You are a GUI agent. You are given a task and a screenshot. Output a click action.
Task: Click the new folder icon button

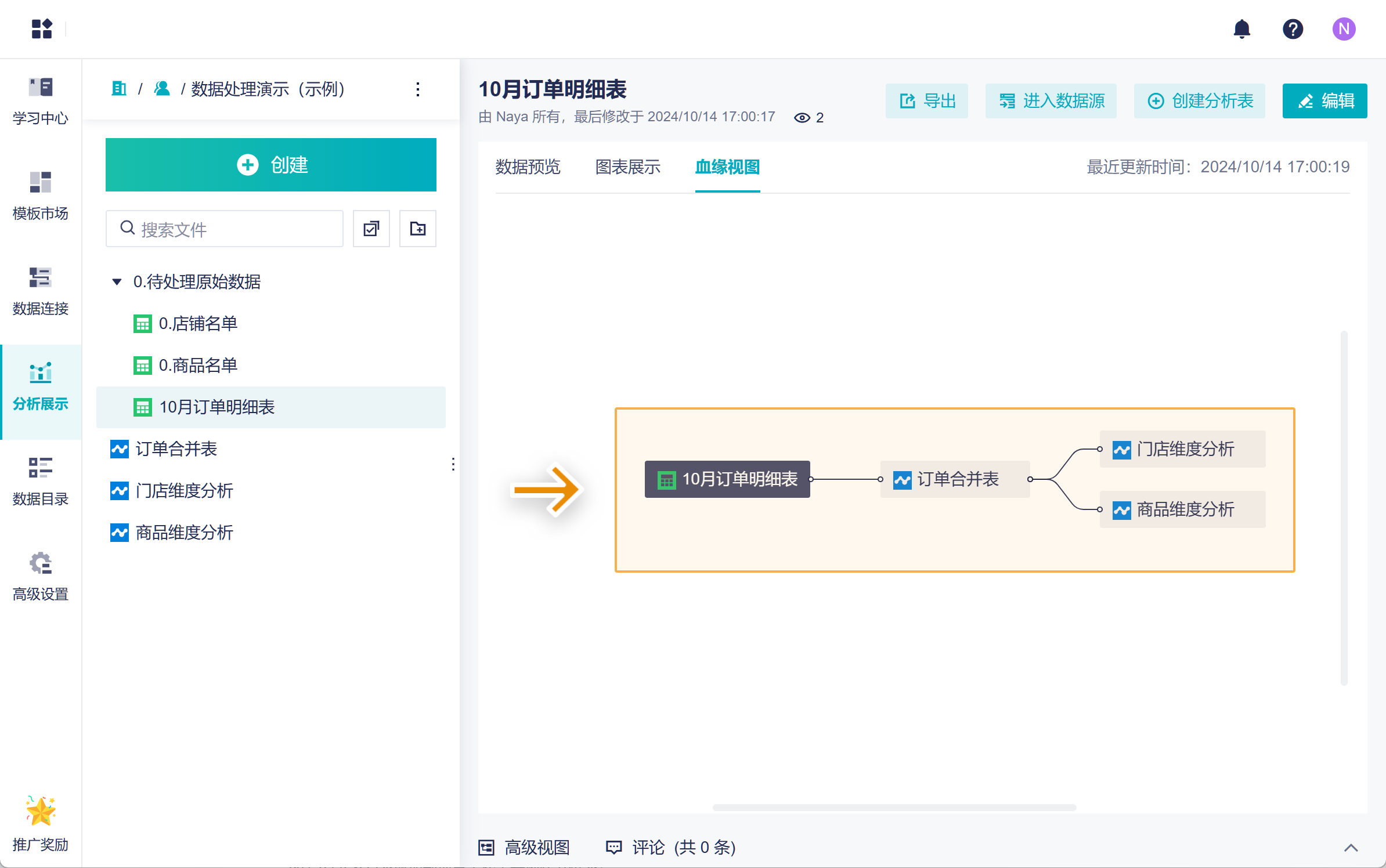pyautogui.click(x=417, y=229)
